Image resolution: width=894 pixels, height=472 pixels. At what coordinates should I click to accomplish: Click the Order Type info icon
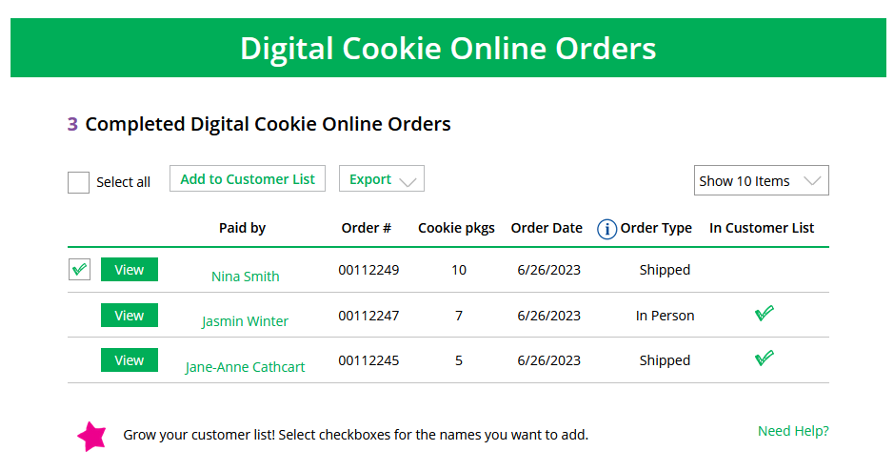[x=607, y=229]
